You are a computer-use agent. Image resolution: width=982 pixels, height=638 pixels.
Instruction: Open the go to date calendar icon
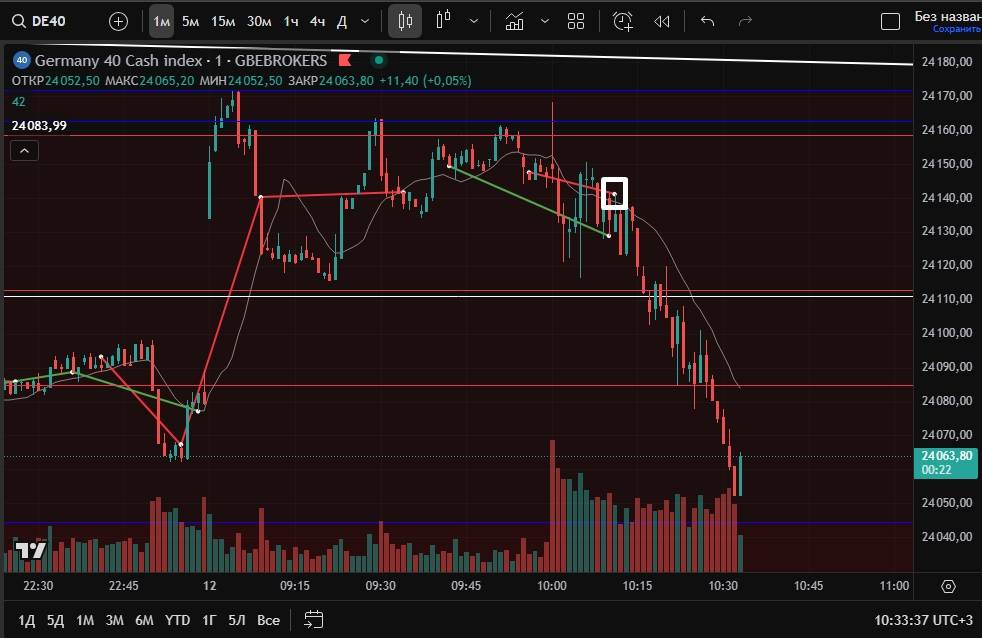pyautogui.click(x=313, y=620)
